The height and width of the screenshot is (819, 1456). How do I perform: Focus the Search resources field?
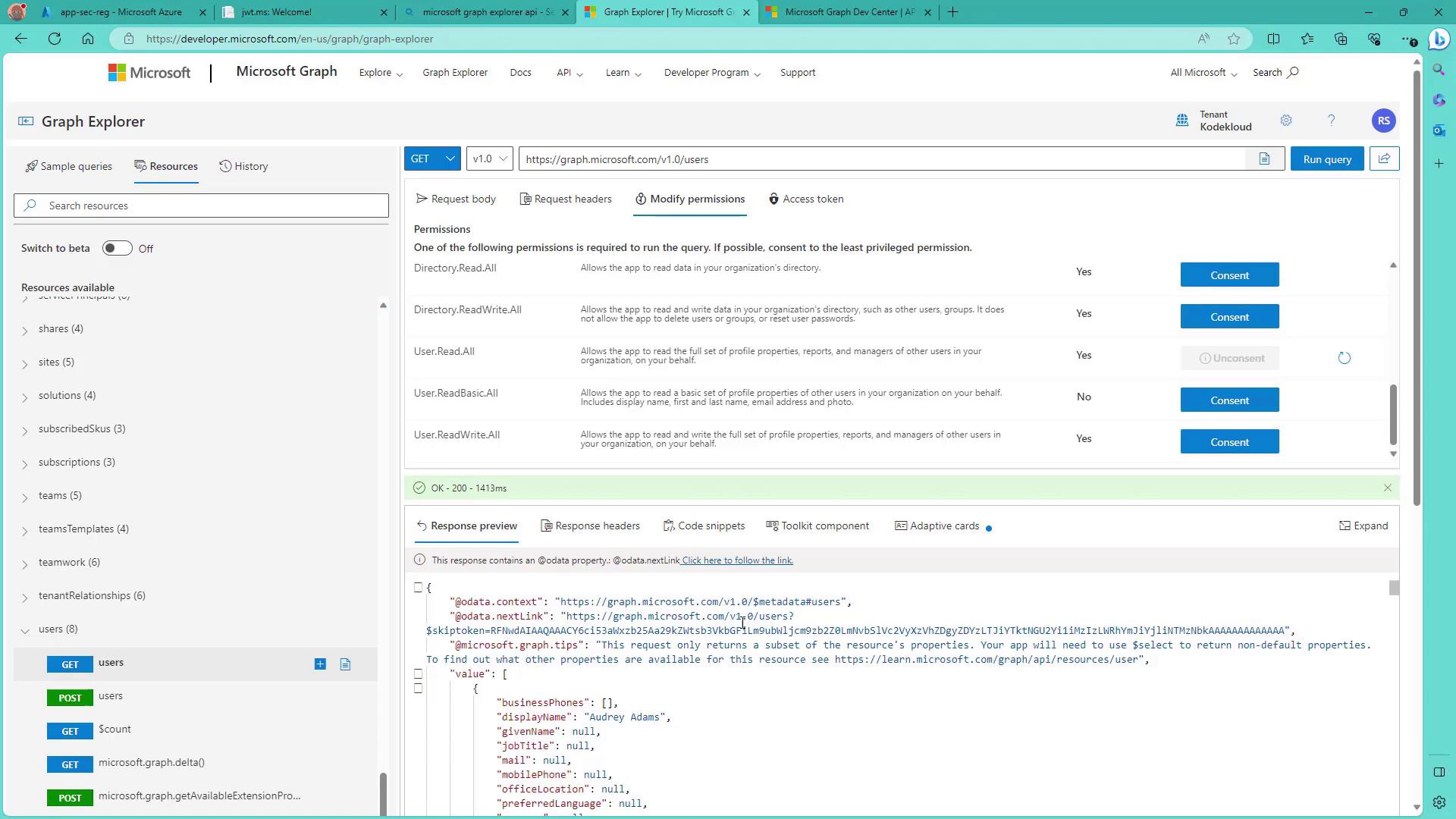click(x=201, y=206)
